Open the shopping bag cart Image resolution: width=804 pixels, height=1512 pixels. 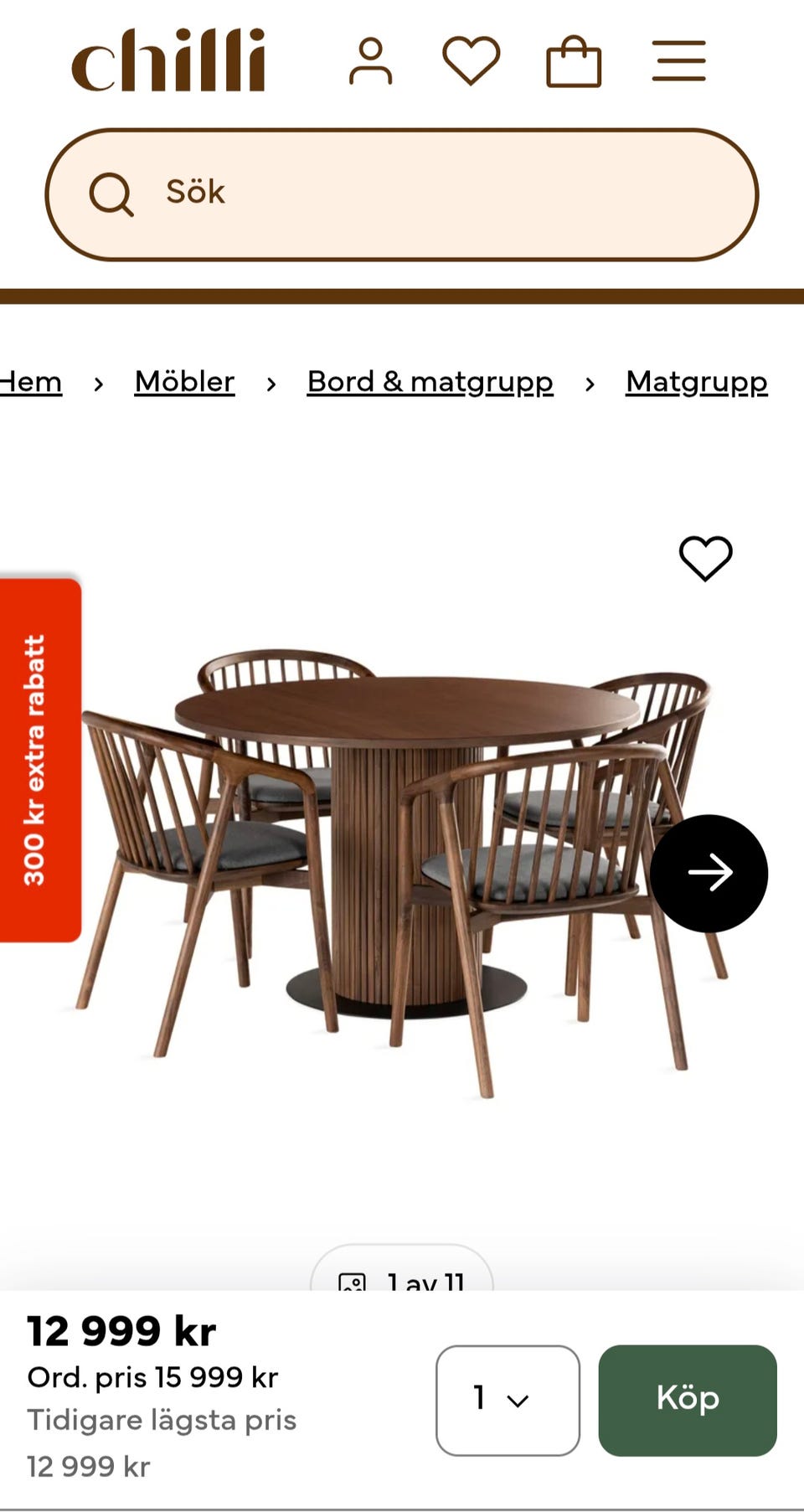(x=574, y=61)
